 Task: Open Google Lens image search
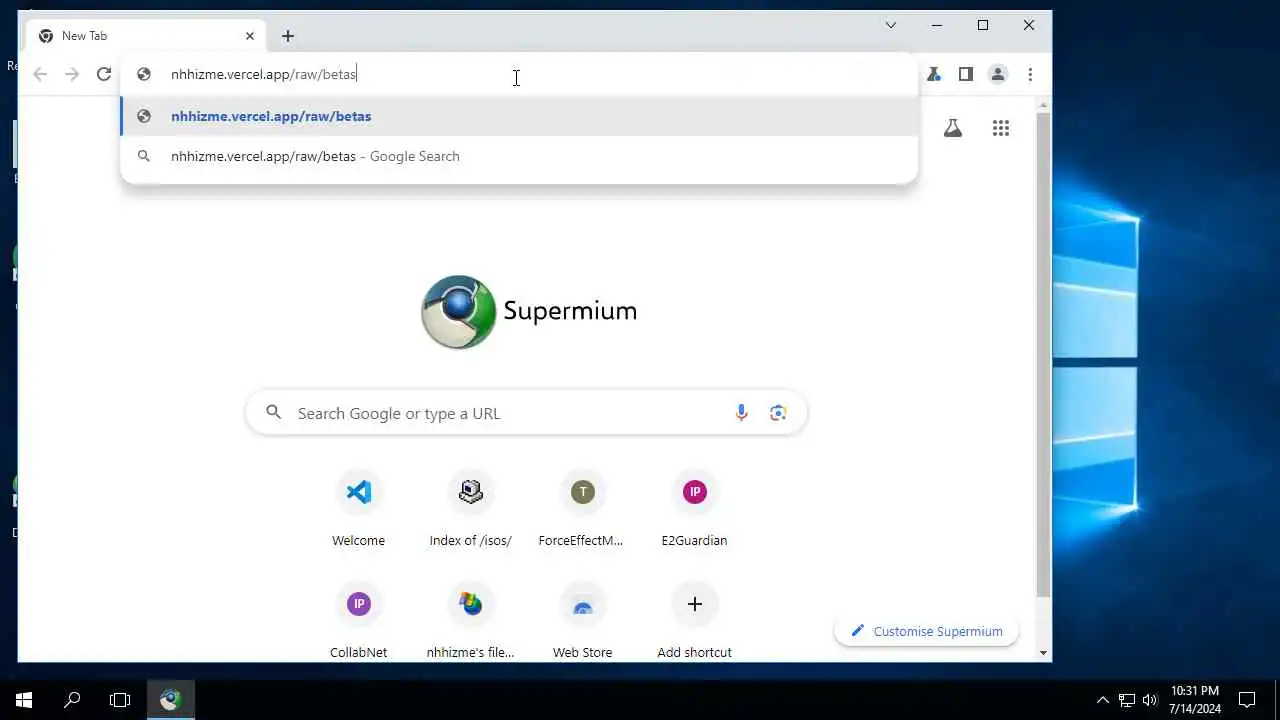[778, 413]
